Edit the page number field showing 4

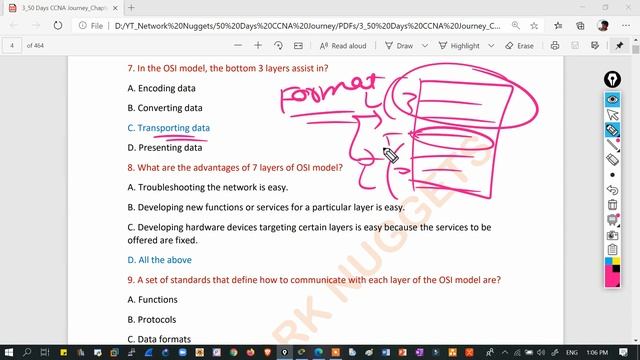12,46
